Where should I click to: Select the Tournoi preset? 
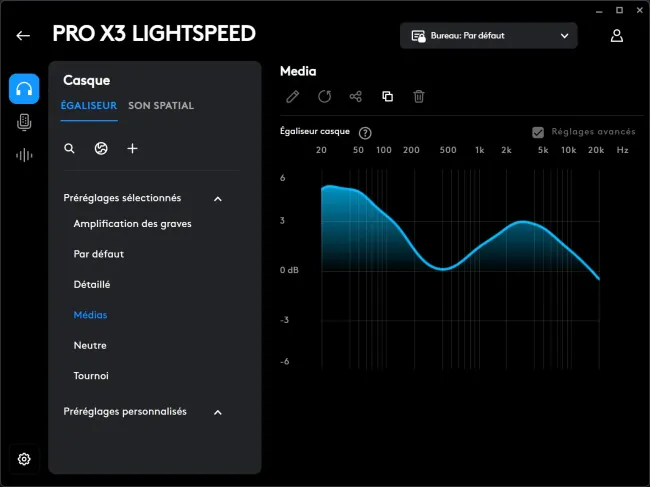pos(91,376)
